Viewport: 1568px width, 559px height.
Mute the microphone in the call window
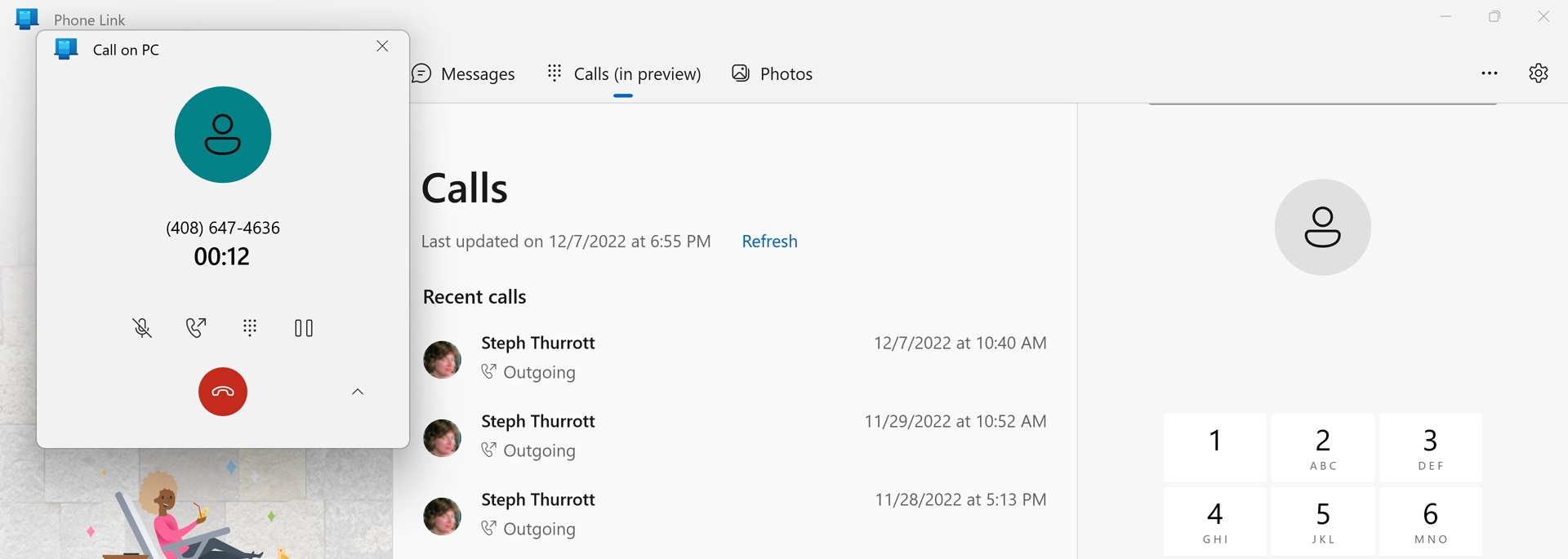pyautogui.click(x=142, y=328)
